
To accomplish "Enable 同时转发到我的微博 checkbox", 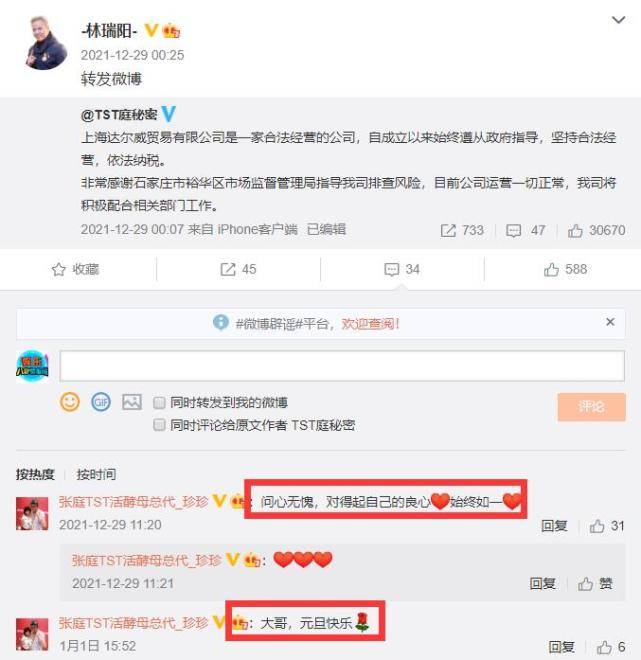I will 159,403.
